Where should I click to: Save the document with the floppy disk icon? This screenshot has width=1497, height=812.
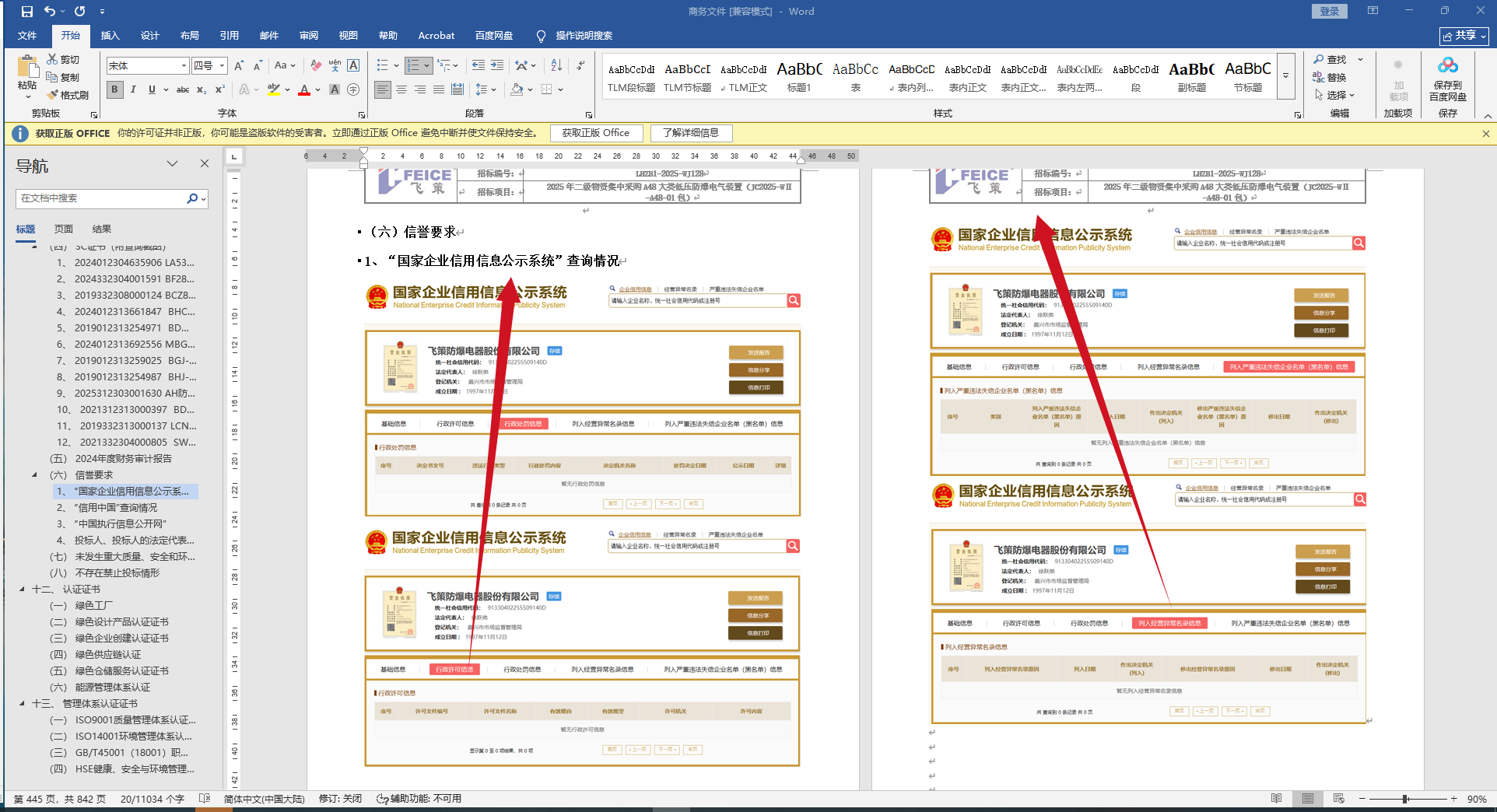pos(27,12)
